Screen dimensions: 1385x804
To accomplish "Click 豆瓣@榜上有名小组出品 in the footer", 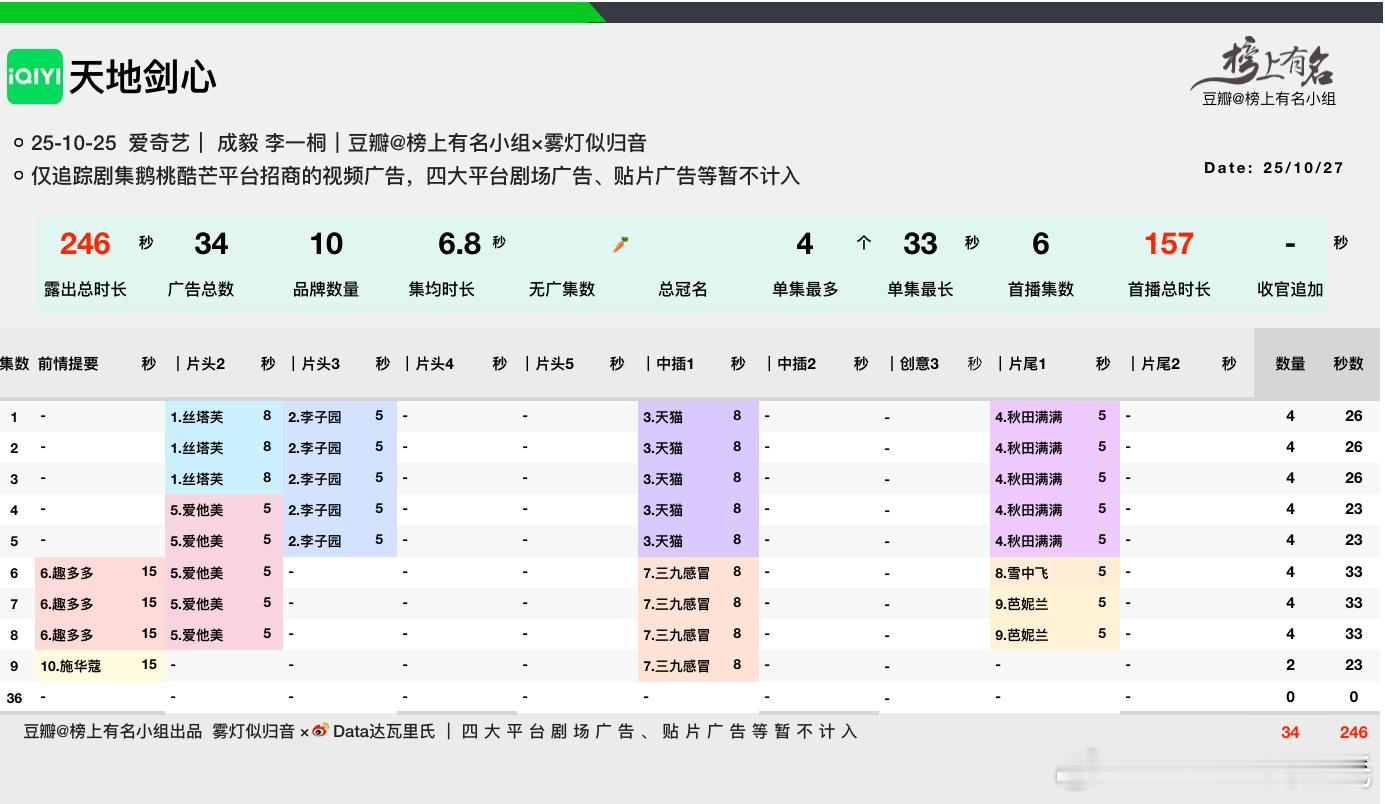I will (113, 731).
